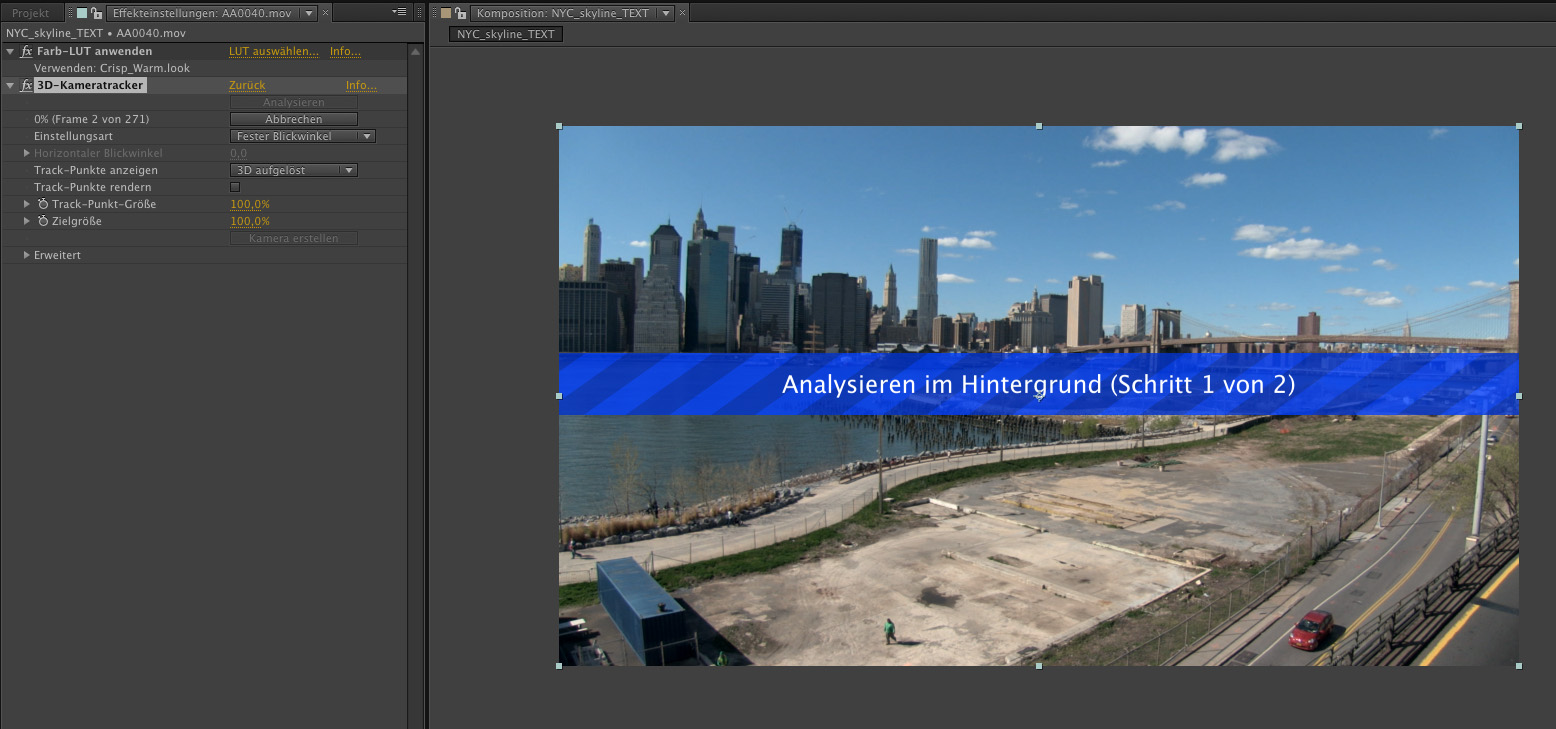Toggle the lock icon in the Effekteinstellungen panel

point(96,13)
